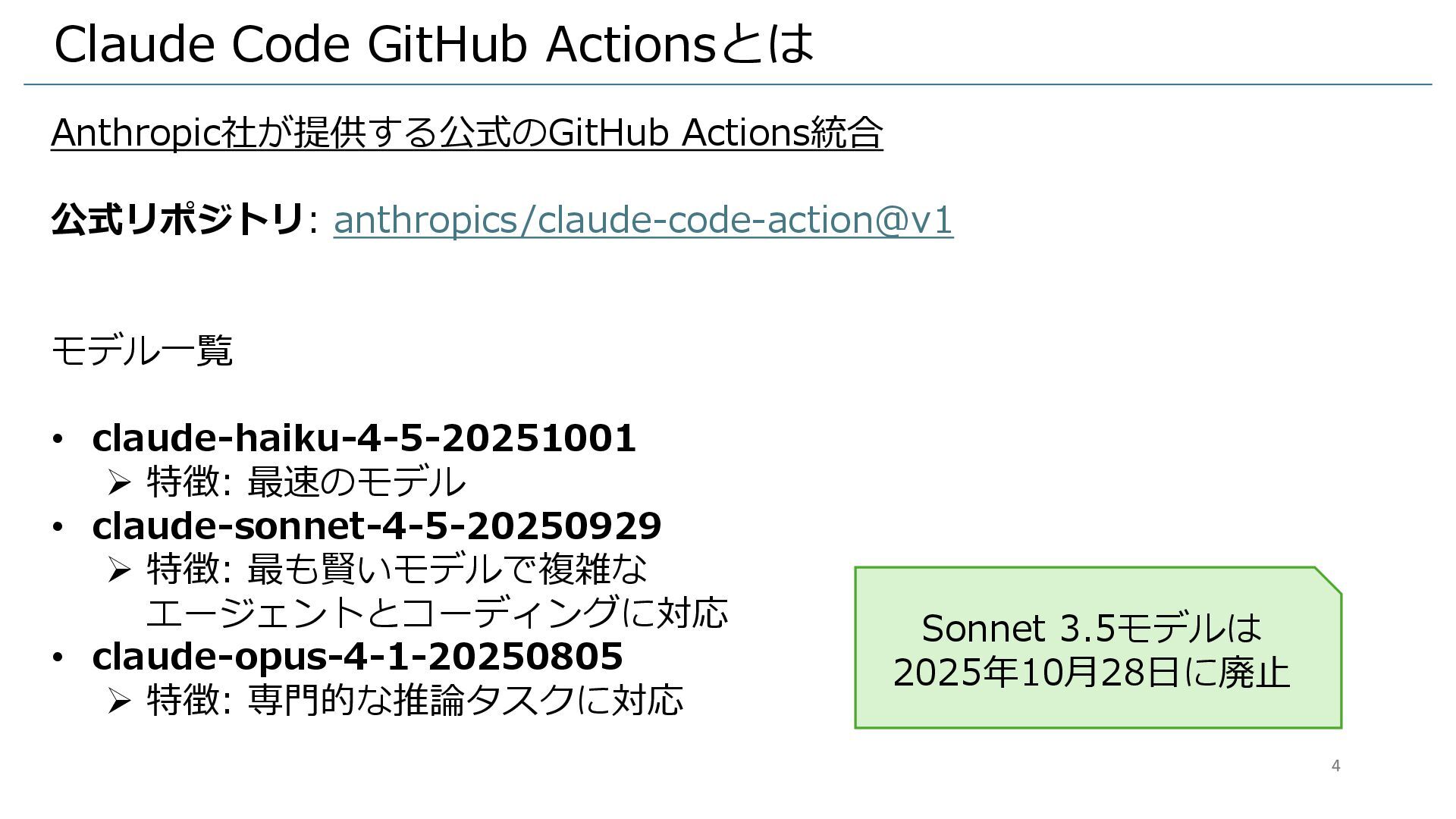The height and width of the screenshot is (819, 1456).
Task: Select the モデル一覧 heading text
Action: point(141,350)
